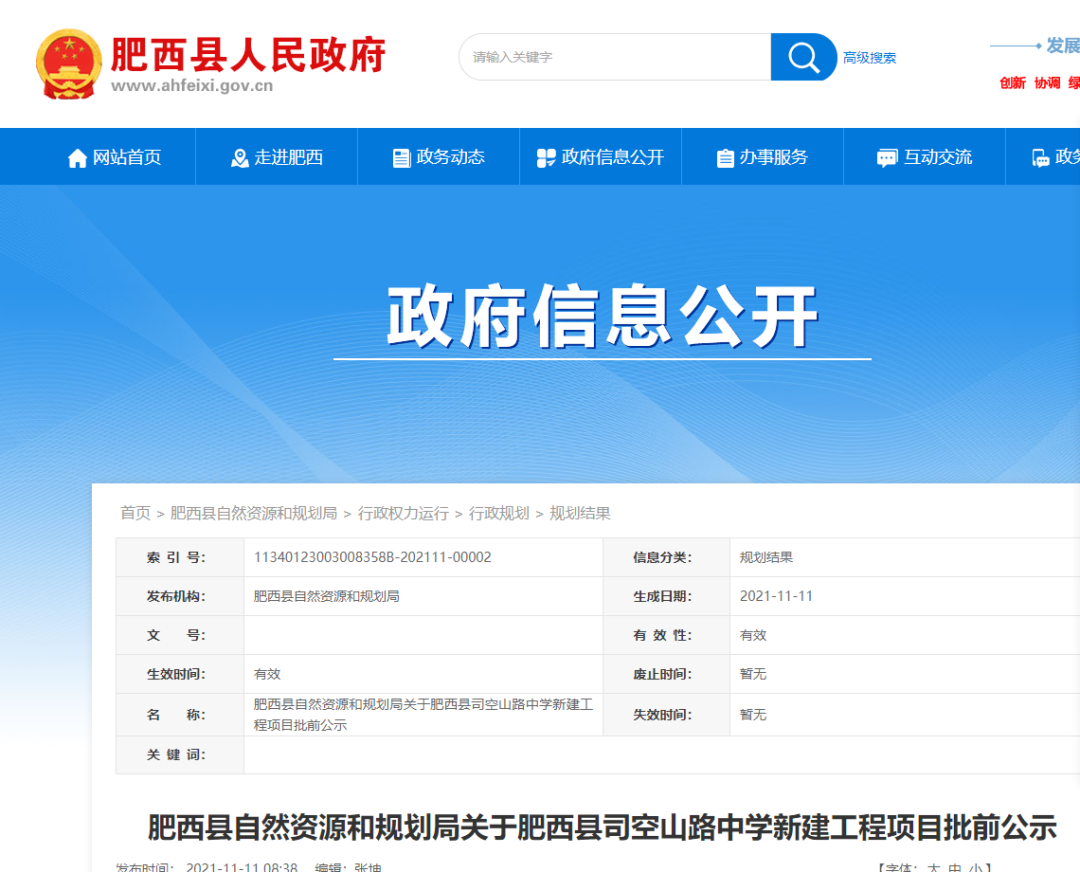The height and width of the screenshot is (872, 1080).
Task: Click the national emblem logo
Action: (x=68, y=65)
